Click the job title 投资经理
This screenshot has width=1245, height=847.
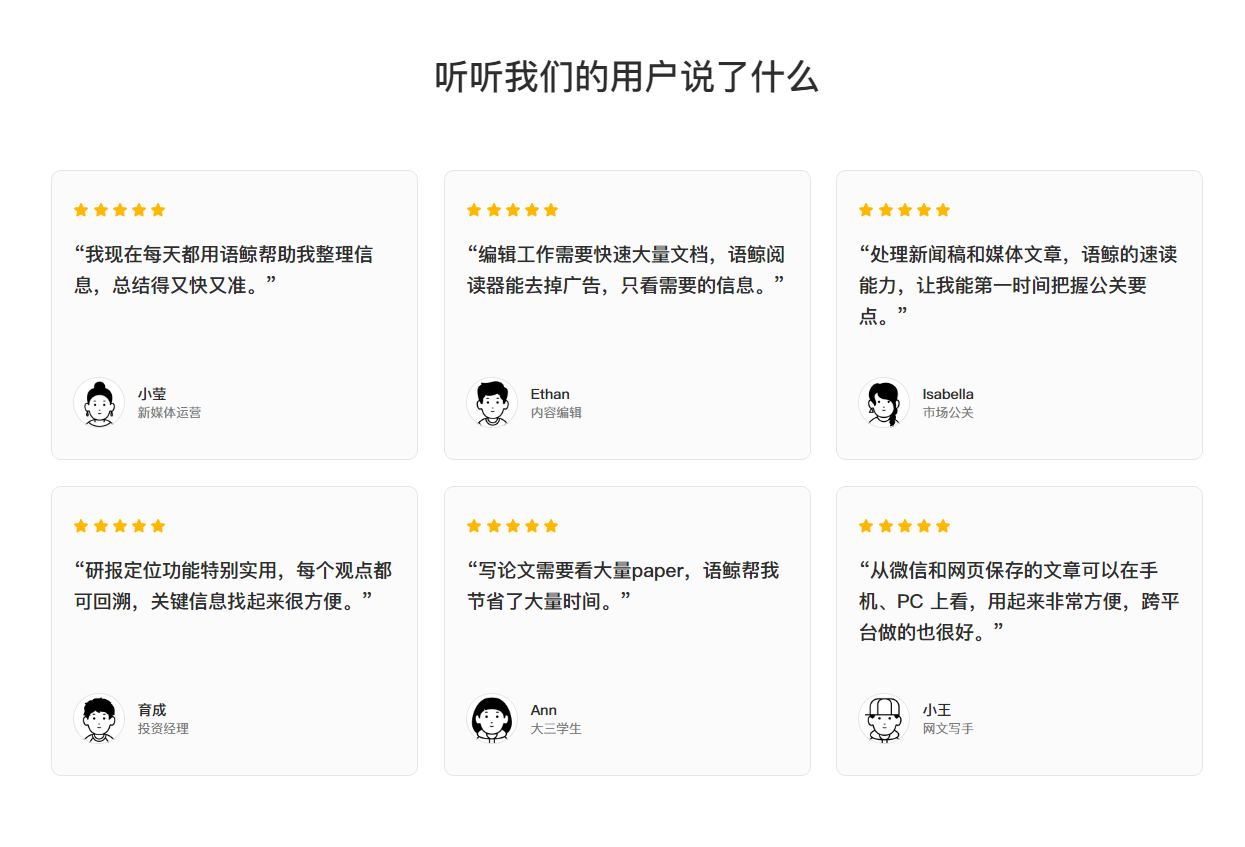pos(163,729)
